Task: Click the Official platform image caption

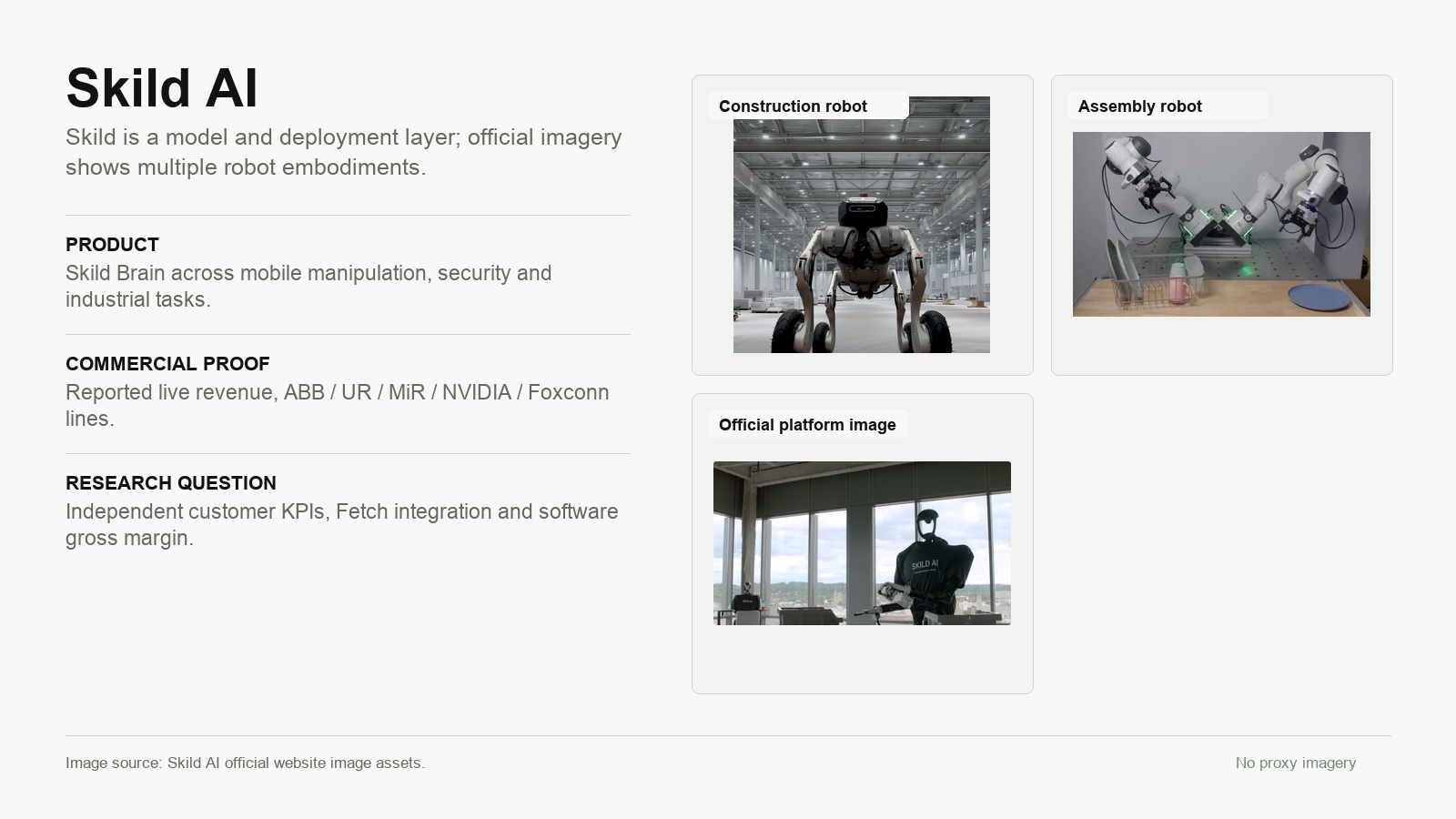Action: coord(807,424)
